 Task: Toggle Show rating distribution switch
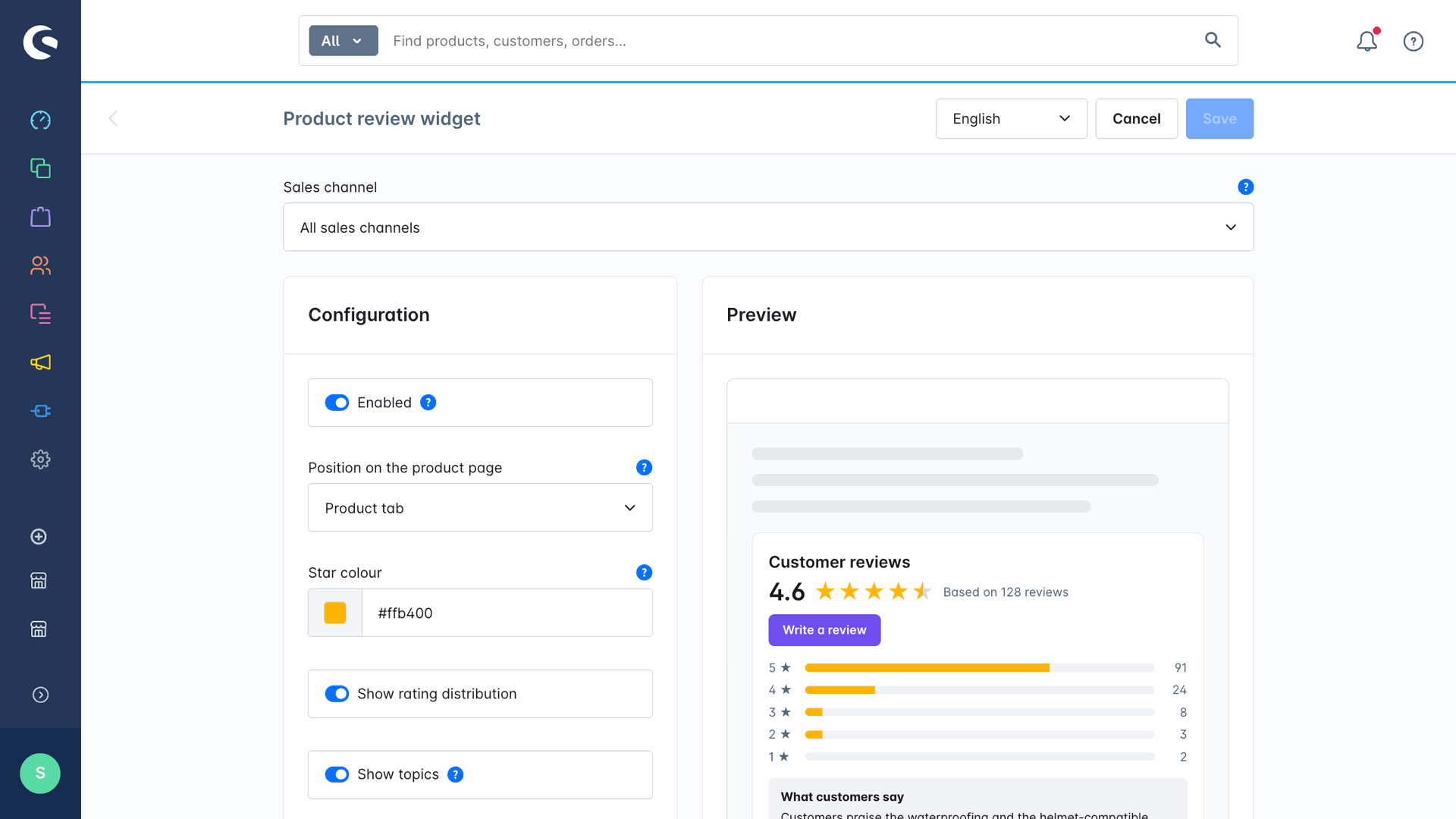[337, 694]
